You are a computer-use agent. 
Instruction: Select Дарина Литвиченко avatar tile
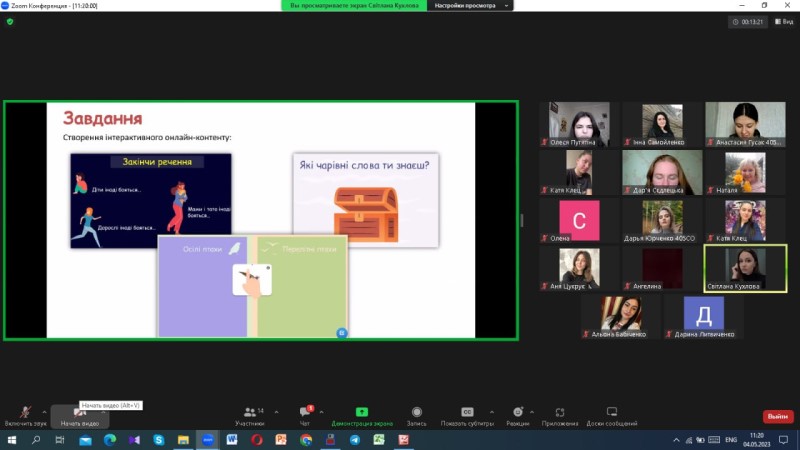click(704, 317)
